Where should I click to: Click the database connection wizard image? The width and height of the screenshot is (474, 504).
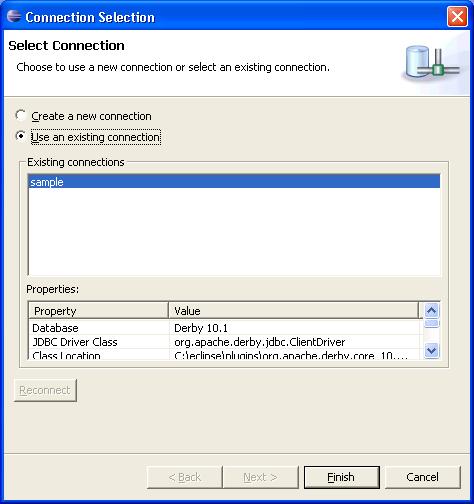(x=433, y=64)
